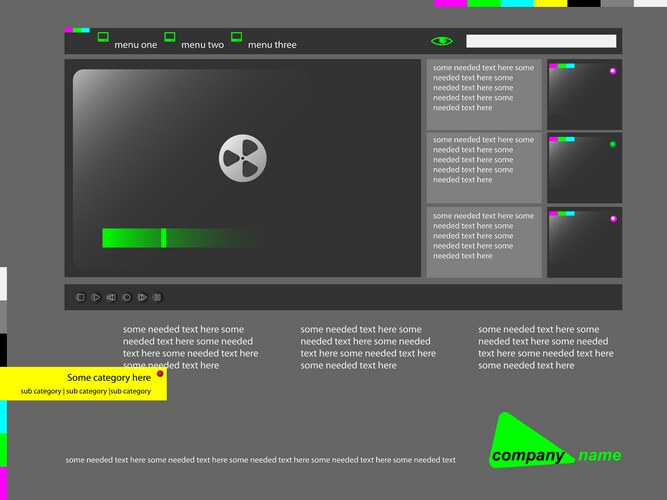Click the fast-forward button in player controls

click(142, 297)
